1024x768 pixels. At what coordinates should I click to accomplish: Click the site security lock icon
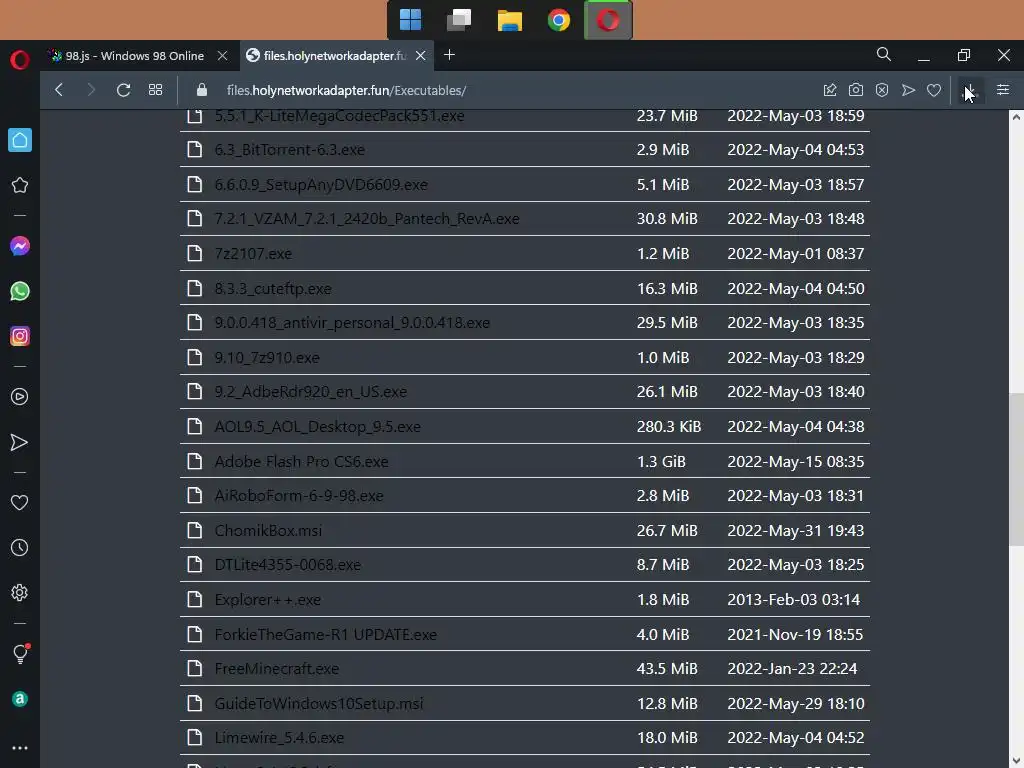click(202, 89)
